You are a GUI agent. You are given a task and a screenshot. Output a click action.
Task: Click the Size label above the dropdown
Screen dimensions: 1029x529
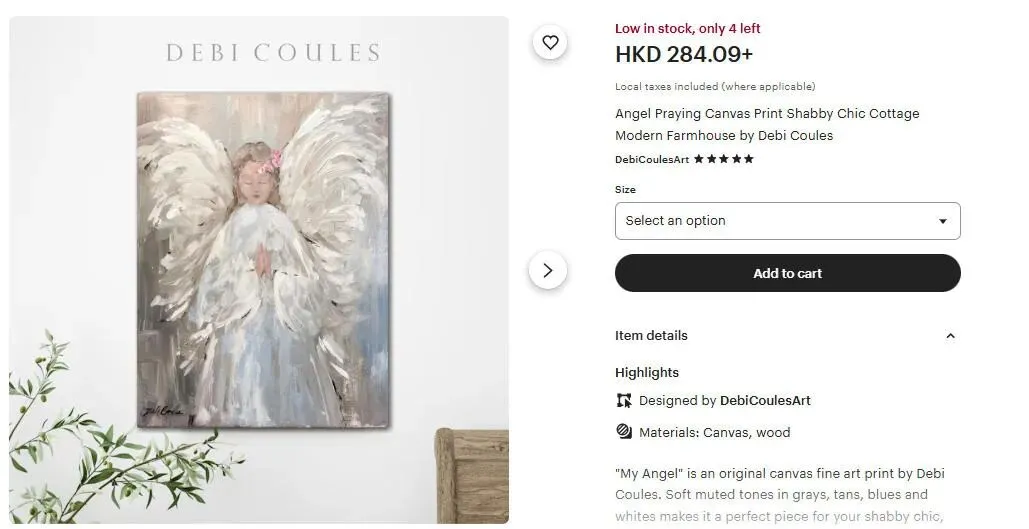[x=625, y=189]
